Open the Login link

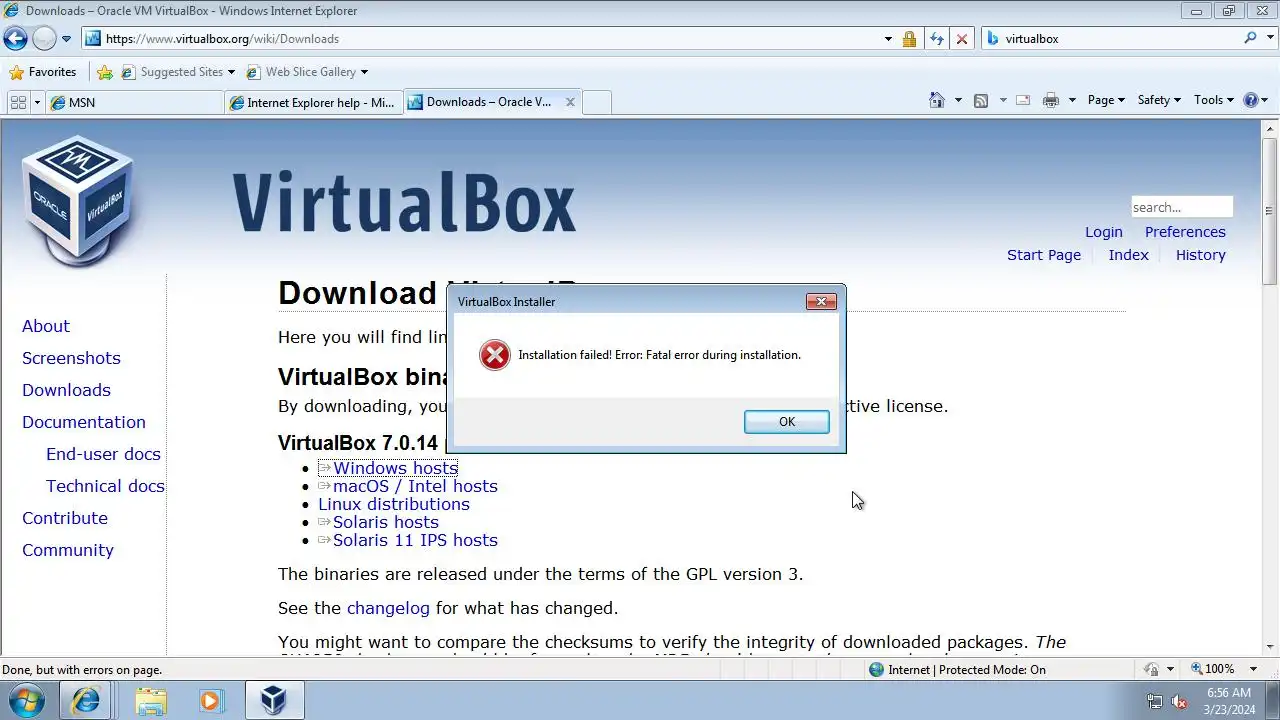coord(1104,232)
